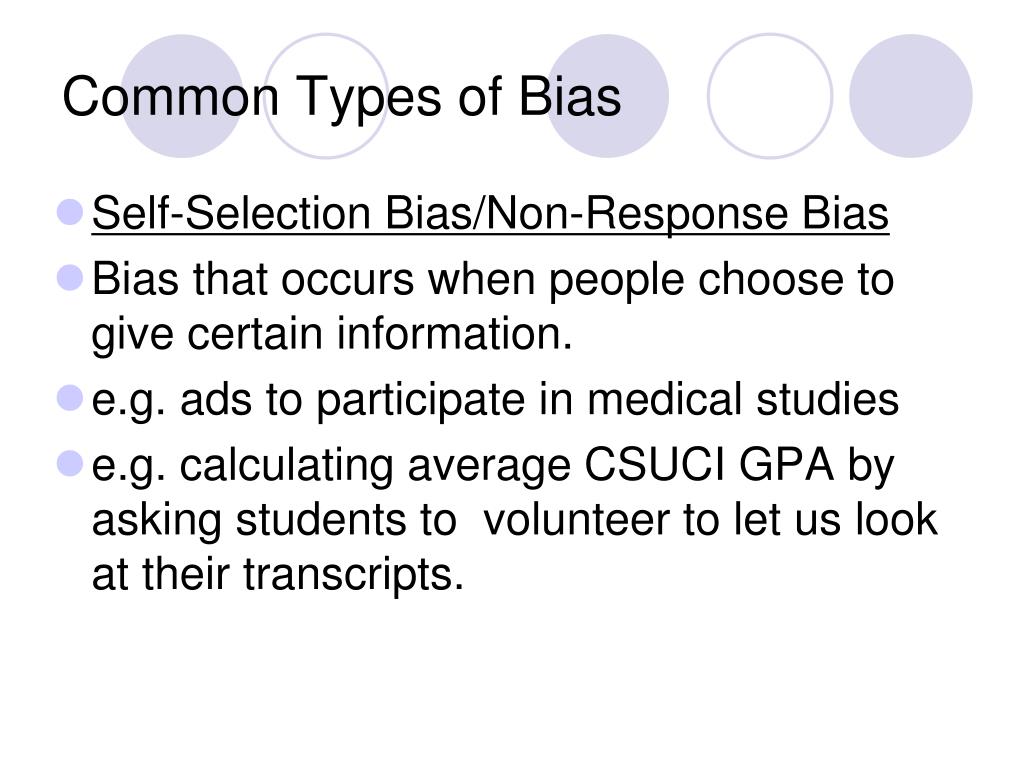Image resolution: width=1024 pixels, height=768 pixels.
Task: Click the filled circle behind the word 'Bias'
Action: (x=607, y=96)
